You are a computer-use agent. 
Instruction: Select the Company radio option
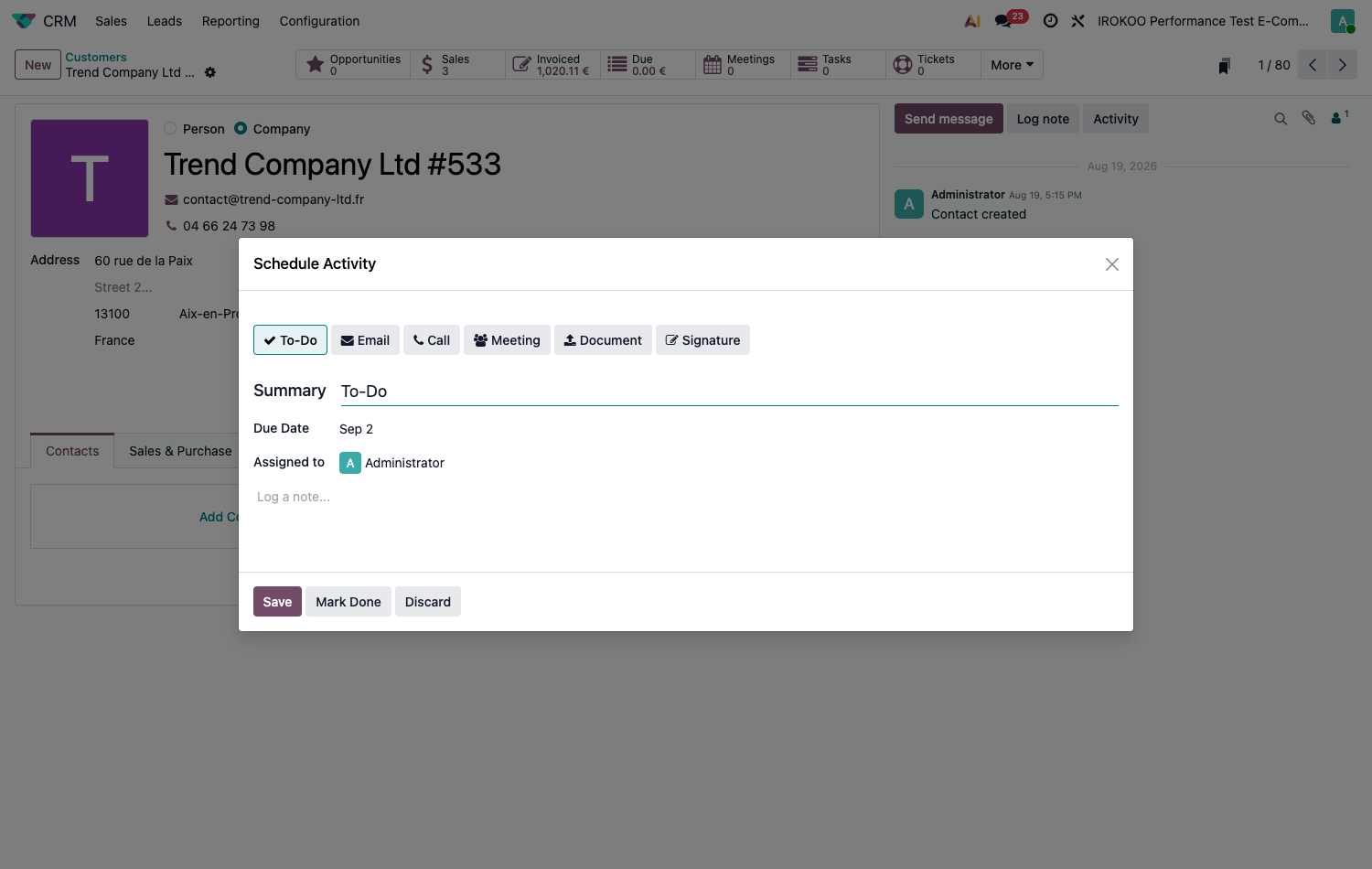pos(241,128)
